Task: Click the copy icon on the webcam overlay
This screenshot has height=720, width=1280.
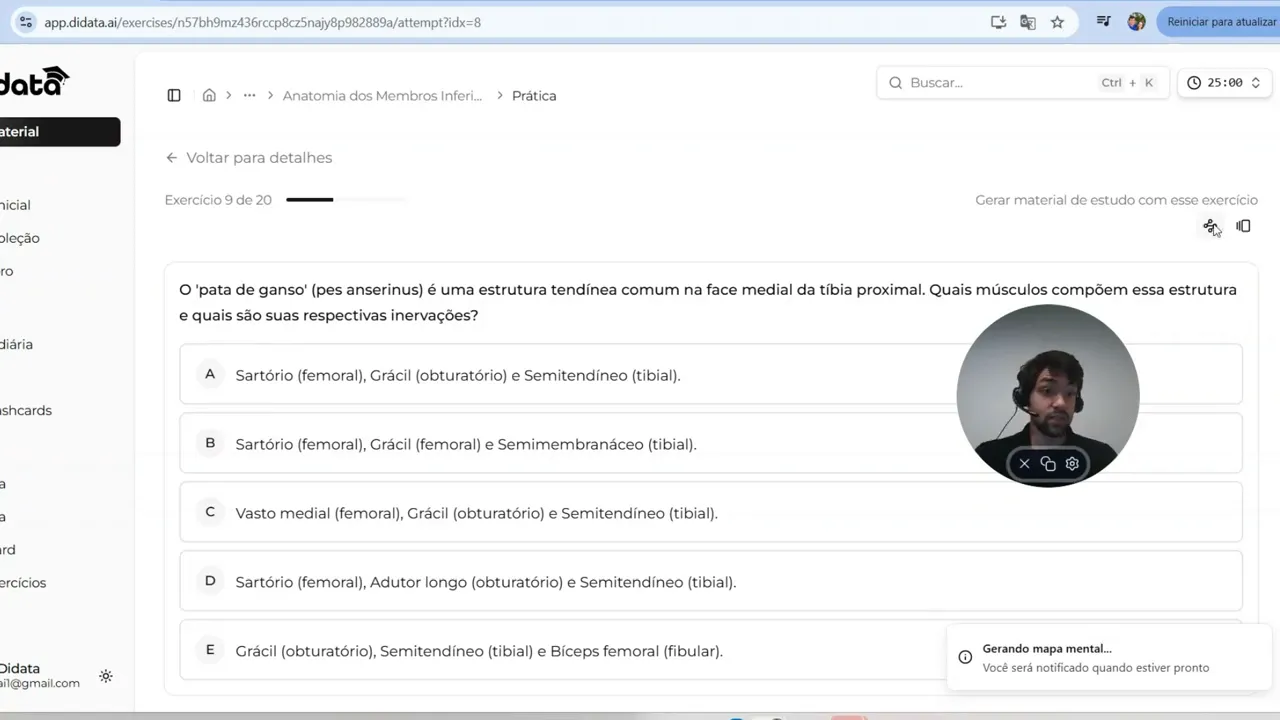Action: pyautogui.click(x=1048, y=463)
